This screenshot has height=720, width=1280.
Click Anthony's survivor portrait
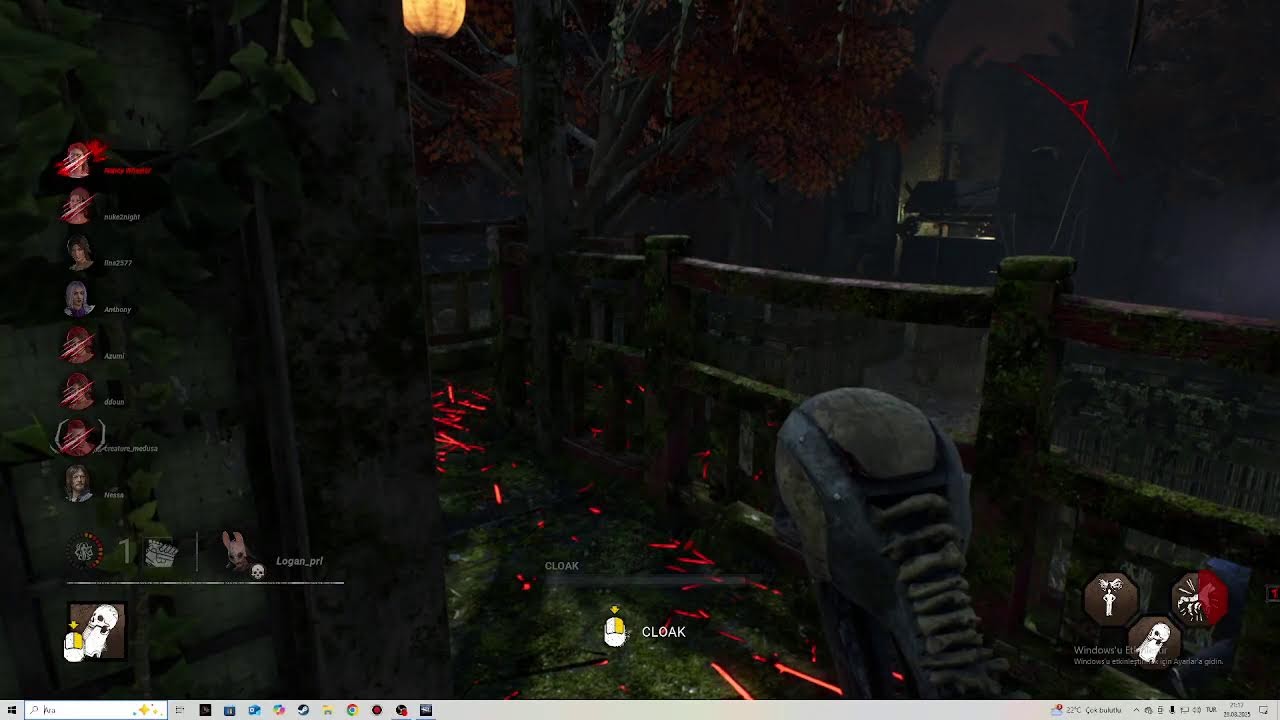(x=79, y=299)
